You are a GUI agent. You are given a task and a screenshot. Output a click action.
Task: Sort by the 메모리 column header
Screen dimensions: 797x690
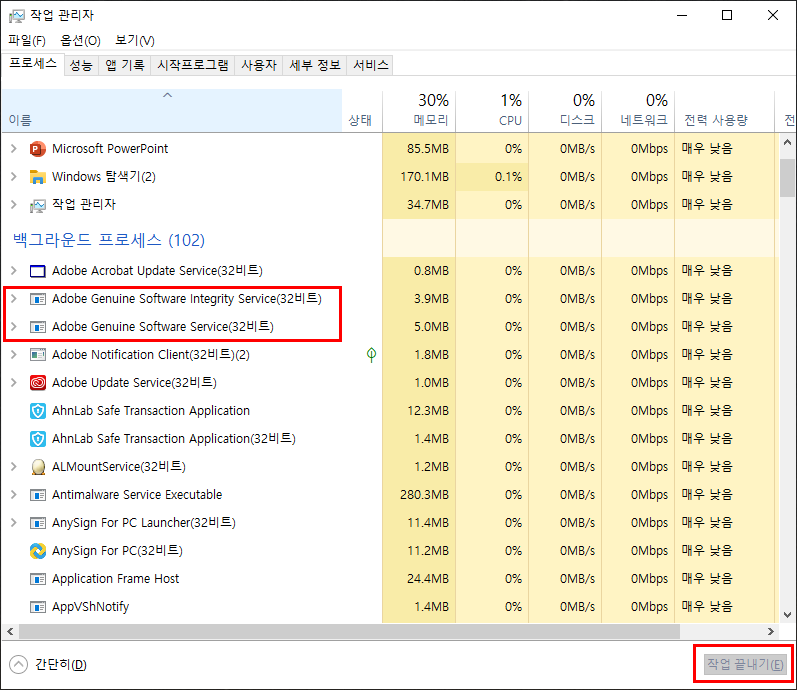(x=419, y=111)
